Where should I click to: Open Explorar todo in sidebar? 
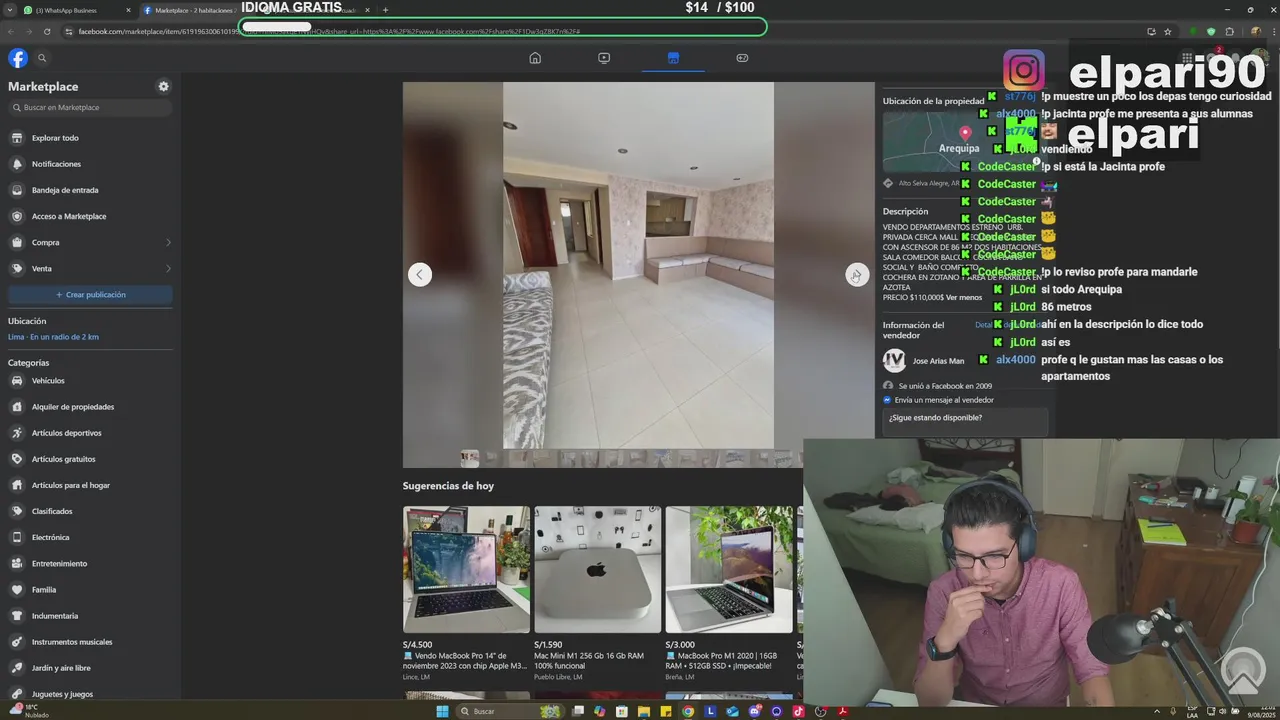pos(90,138)
